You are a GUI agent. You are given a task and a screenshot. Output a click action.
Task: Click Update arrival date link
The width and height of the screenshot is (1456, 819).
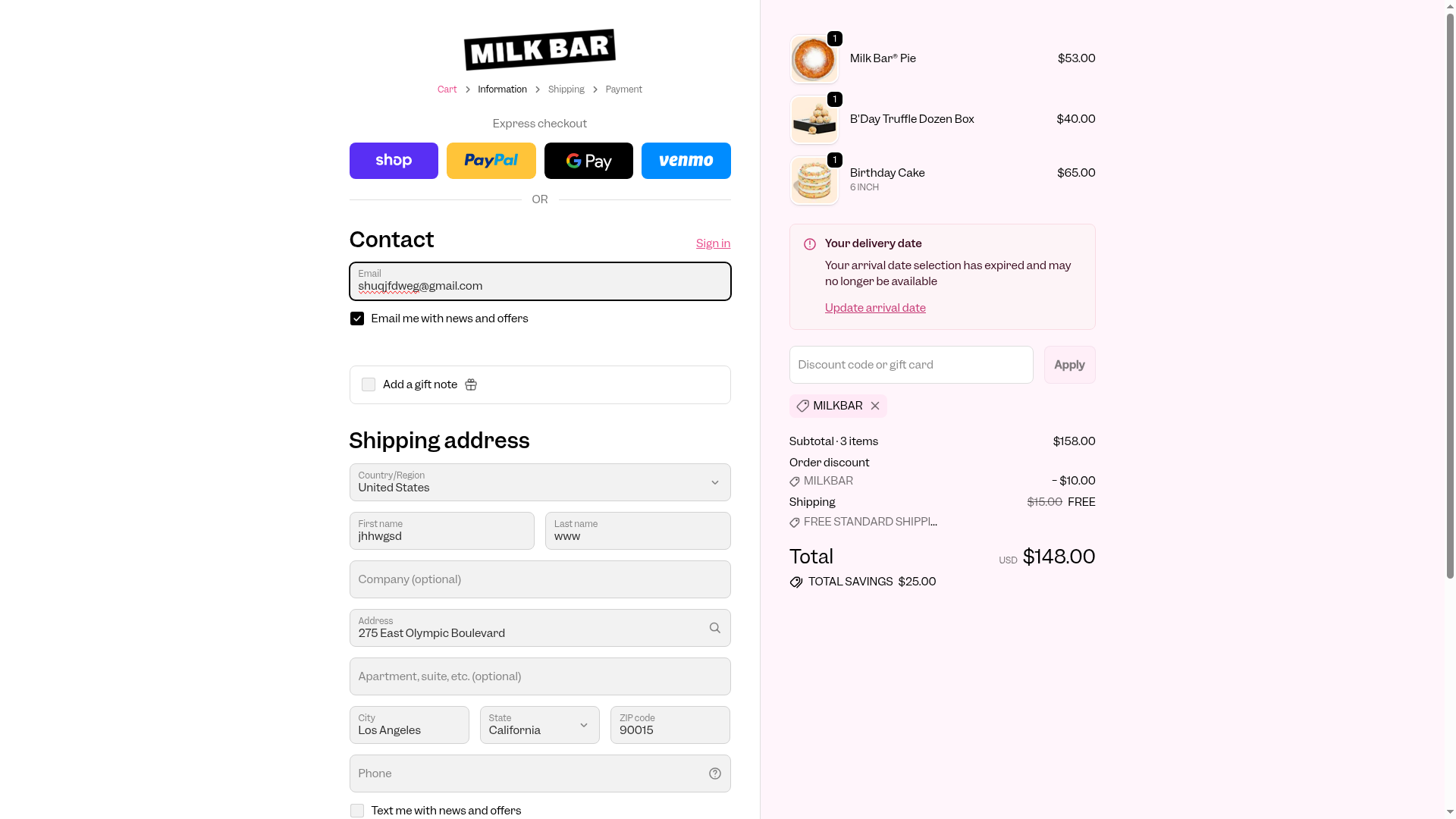(x=875, y=308)
